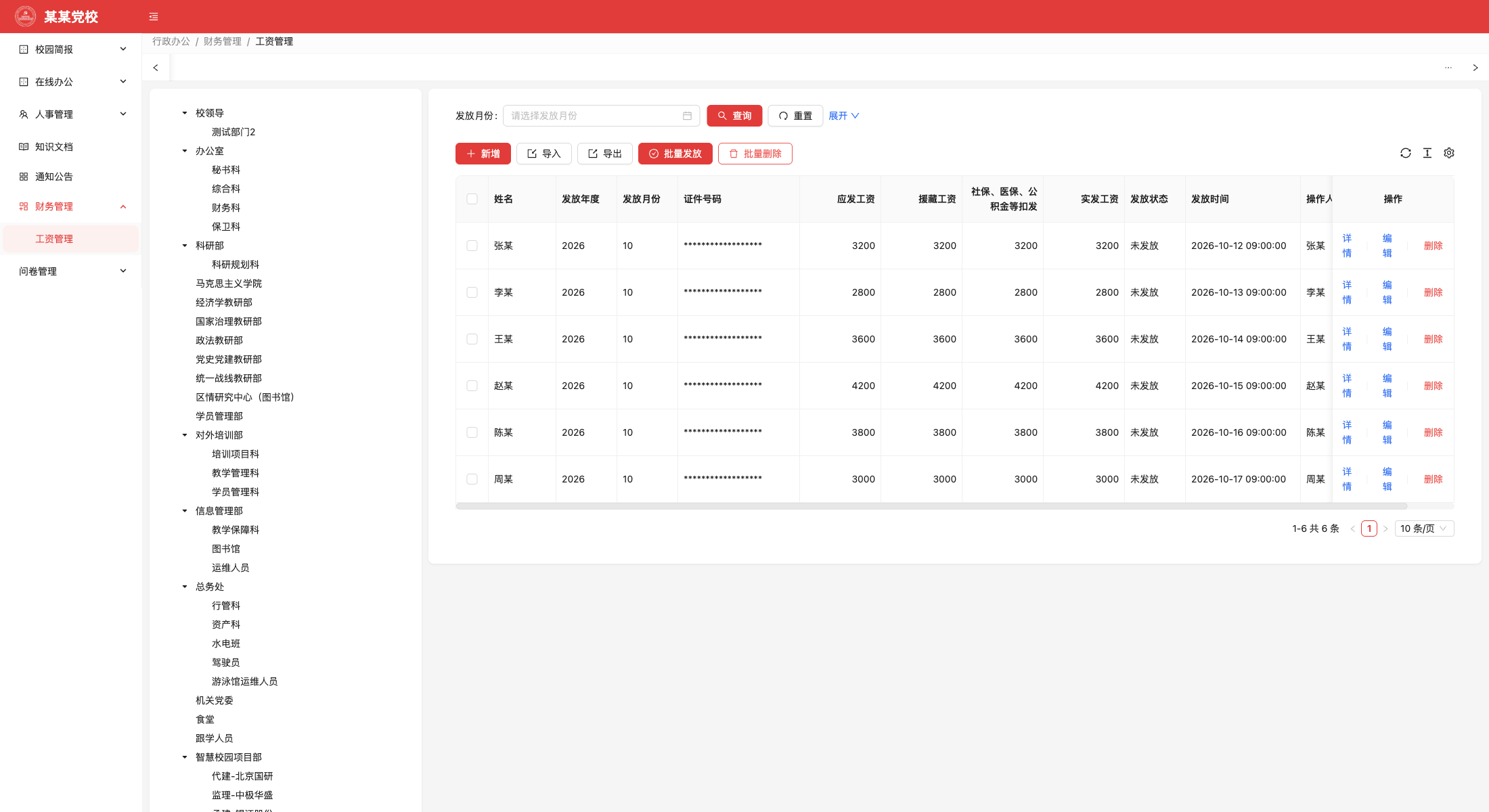Viewport: 1489px width, 812px height.
Task: Collapse the 办公室 tree node
Action: [x=185, y=151]
